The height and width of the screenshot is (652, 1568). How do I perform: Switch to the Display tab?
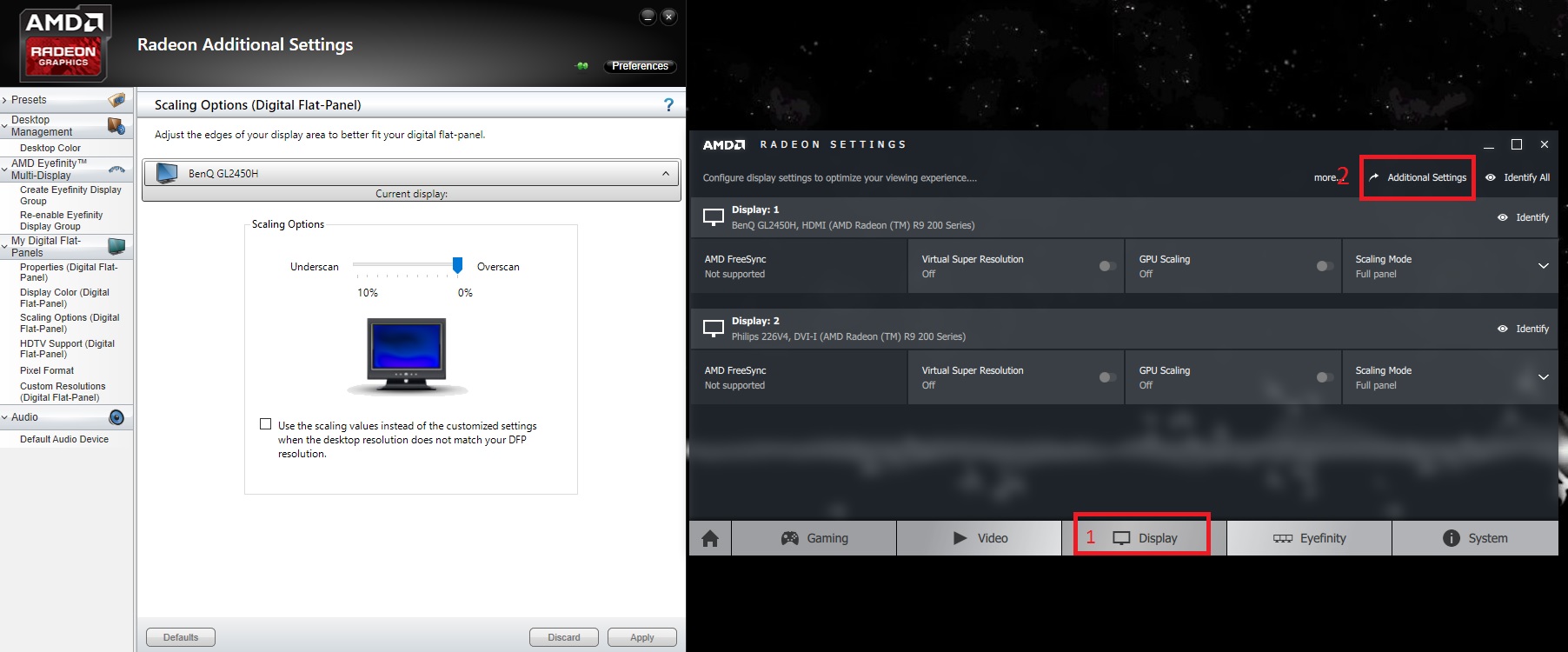tap(1145, 538)
